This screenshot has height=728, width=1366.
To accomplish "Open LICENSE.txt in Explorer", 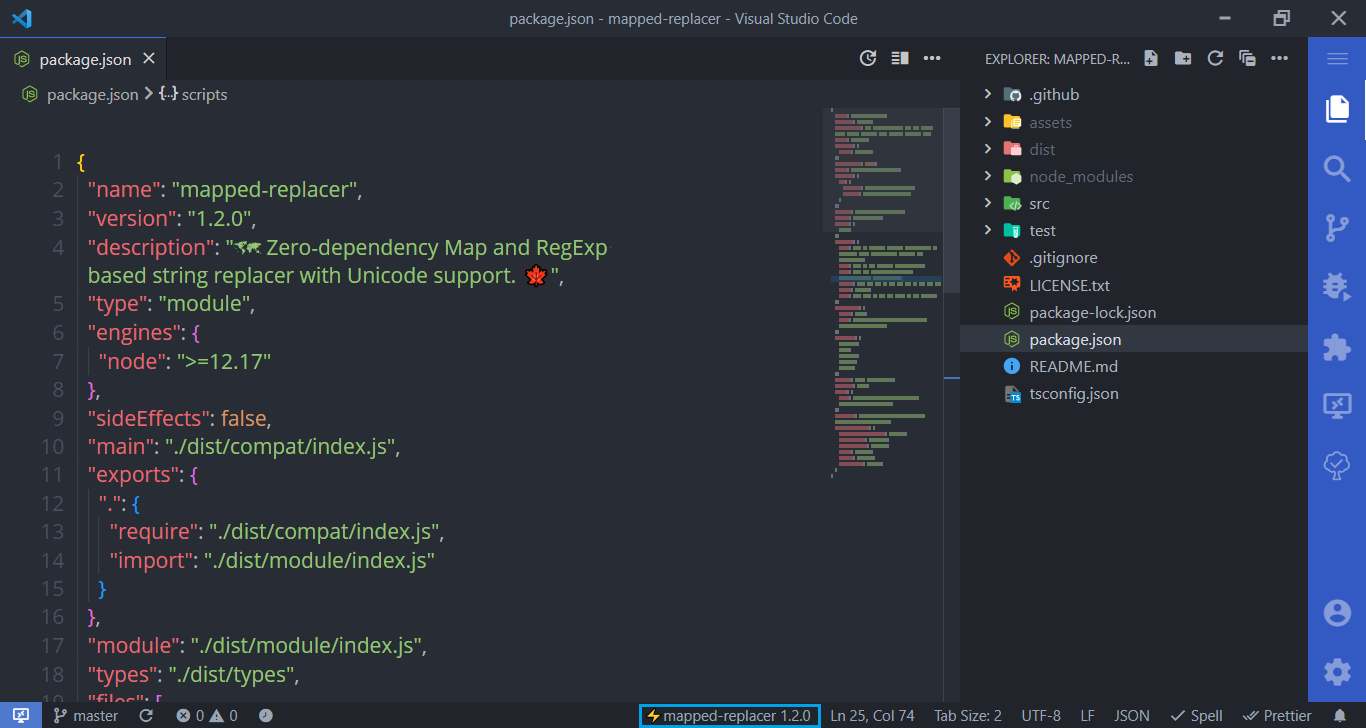I will 1133,285.
